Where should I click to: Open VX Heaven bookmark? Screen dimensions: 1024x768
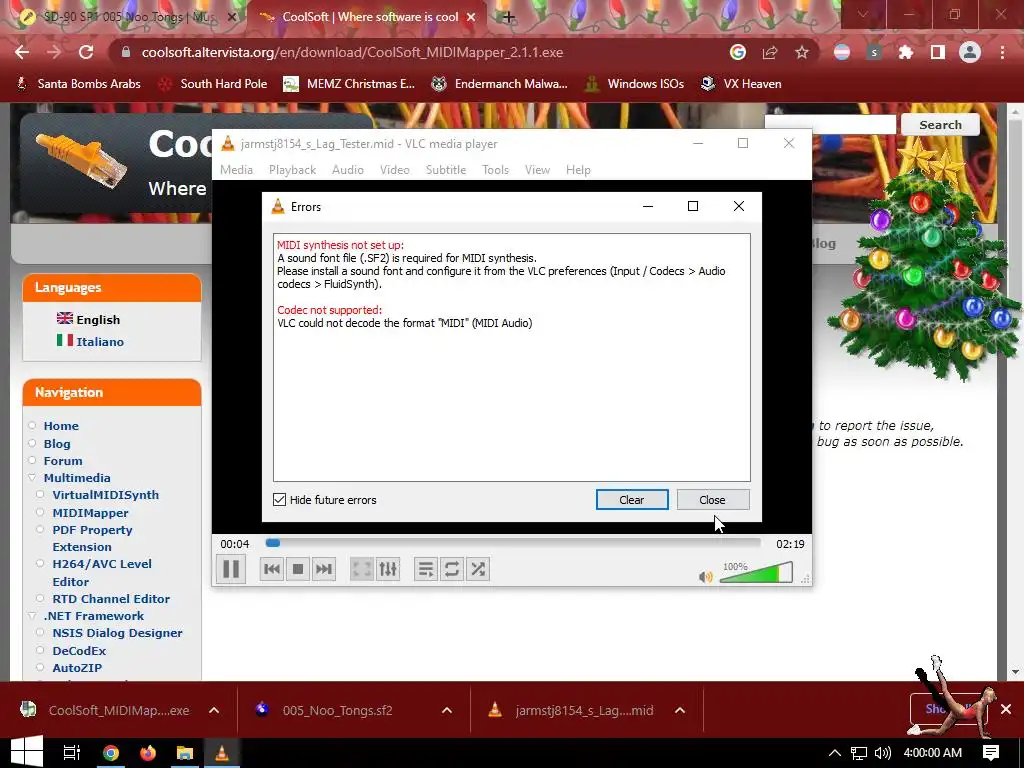pos(741,84)
